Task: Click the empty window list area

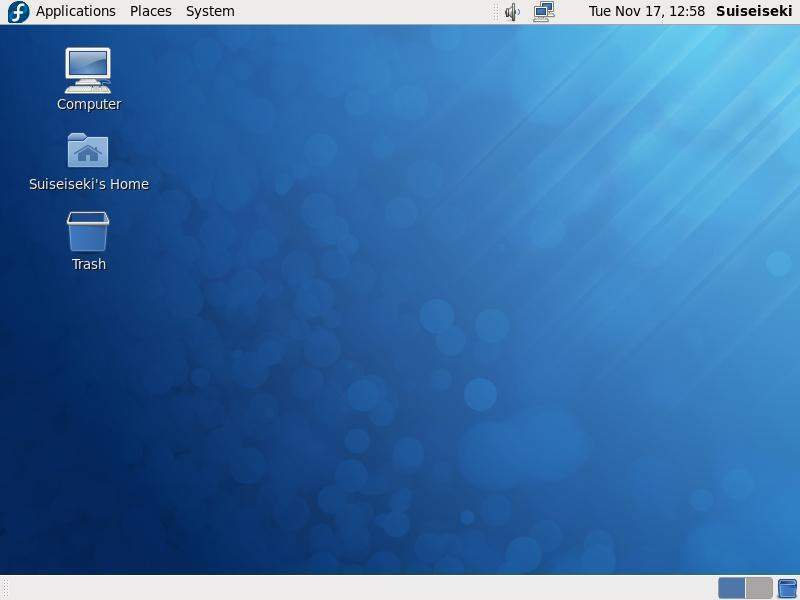Action: point(350,587)
